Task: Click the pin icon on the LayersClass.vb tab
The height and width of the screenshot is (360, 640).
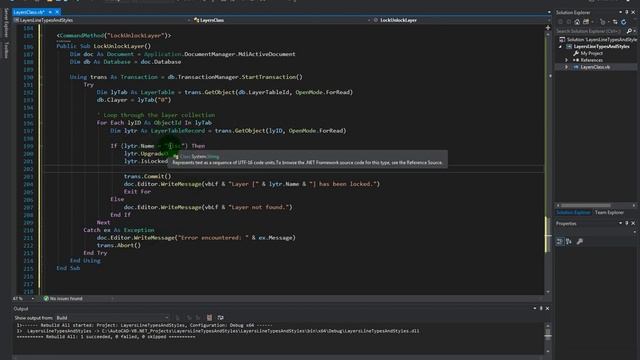Action: click(50, 12)
